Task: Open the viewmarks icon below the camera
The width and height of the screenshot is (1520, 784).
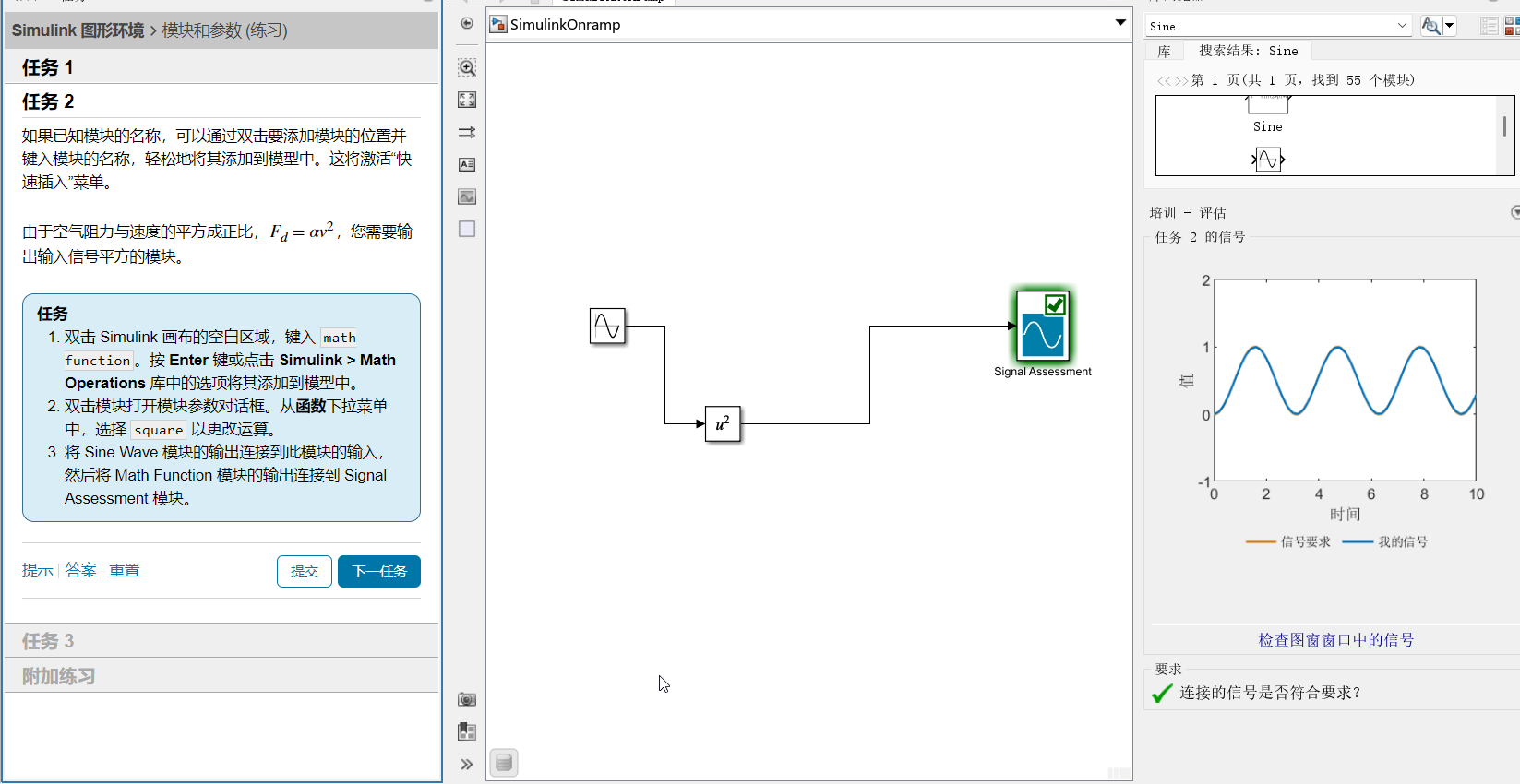Action: click(467, 731)
